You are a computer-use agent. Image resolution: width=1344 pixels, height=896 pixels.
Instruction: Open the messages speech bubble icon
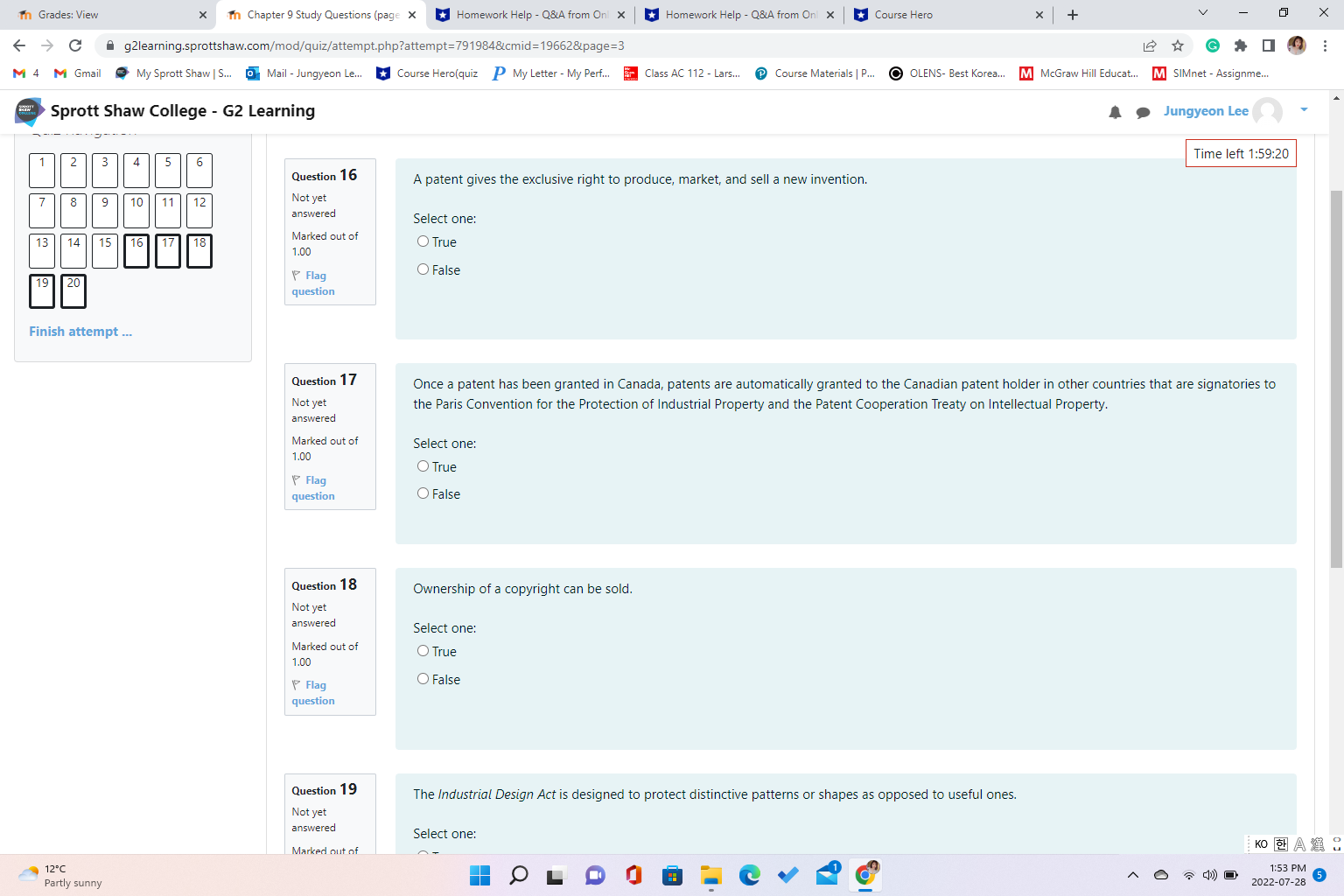click(1143, 112)
